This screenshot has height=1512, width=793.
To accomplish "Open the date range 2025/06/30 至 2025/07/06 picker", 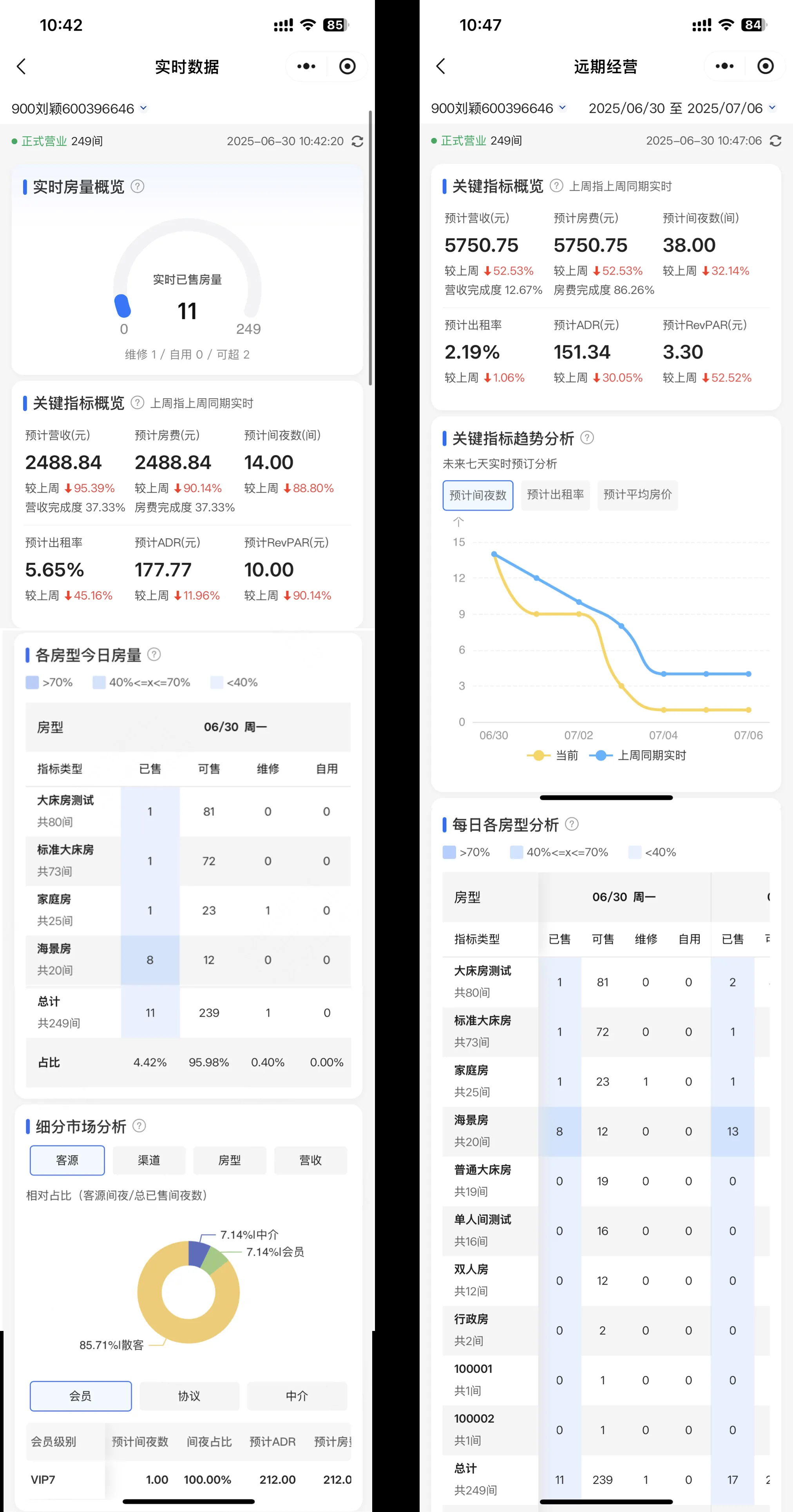I will click(x=682, y=108).
